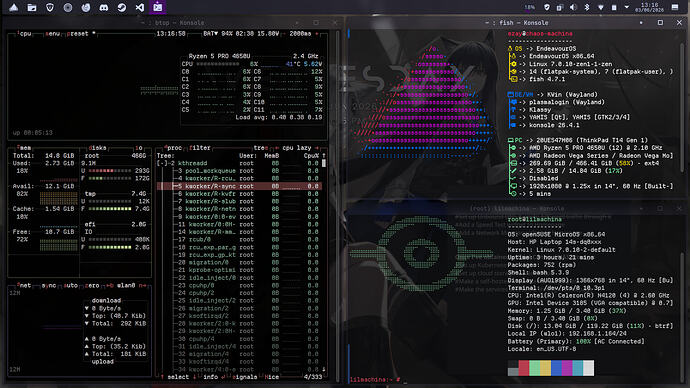Toggle the mem box in btop

(x=24, y=148)
